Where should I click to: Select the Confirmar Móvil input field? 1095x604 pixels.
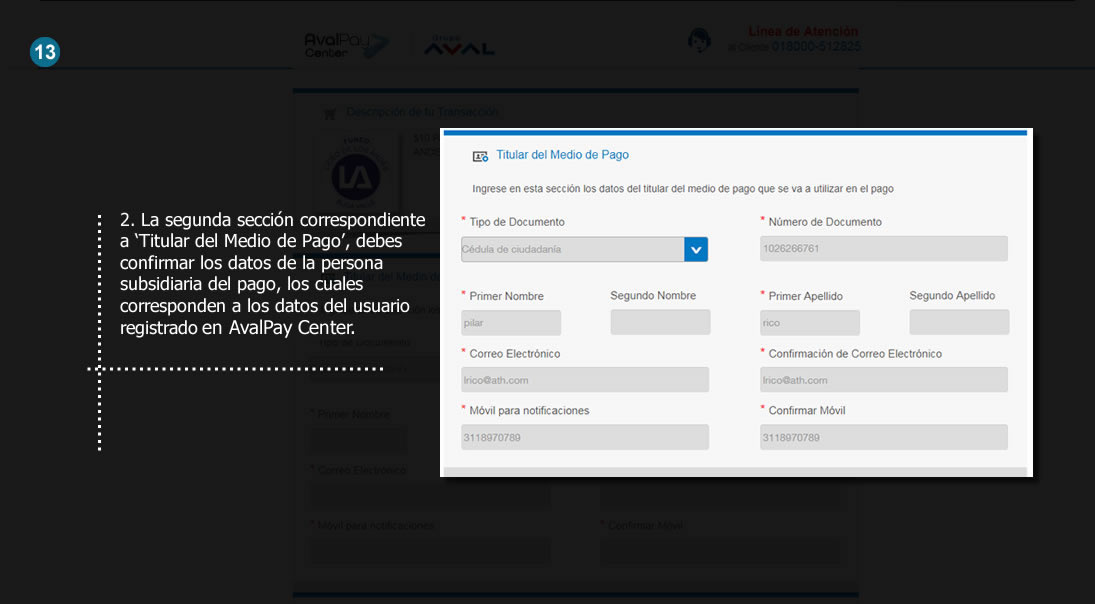(x=883, y=437)
